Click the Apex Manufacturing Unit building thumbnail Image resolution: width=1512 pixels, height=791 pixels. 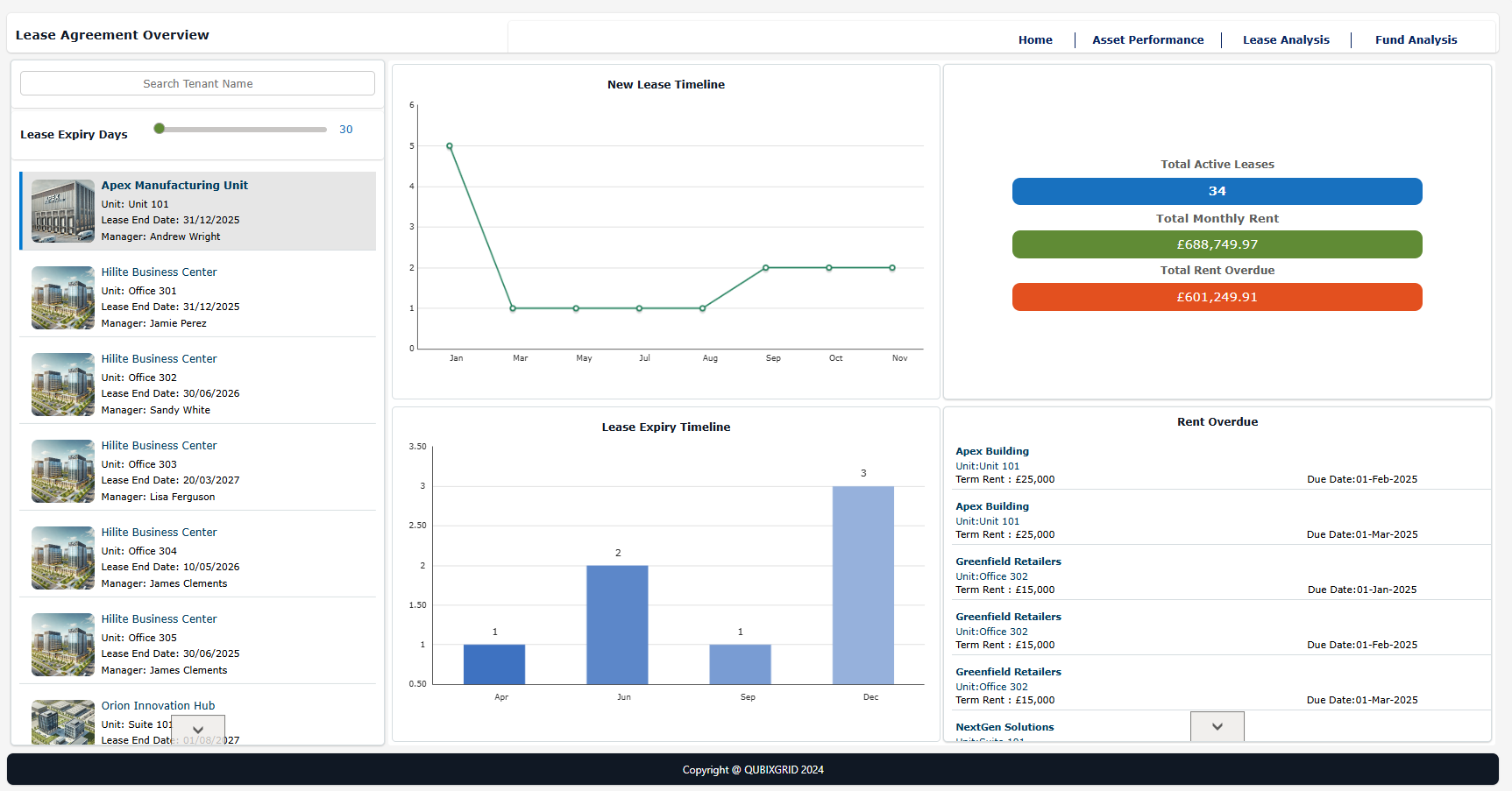pyautogui.click(x=62, y=210)
